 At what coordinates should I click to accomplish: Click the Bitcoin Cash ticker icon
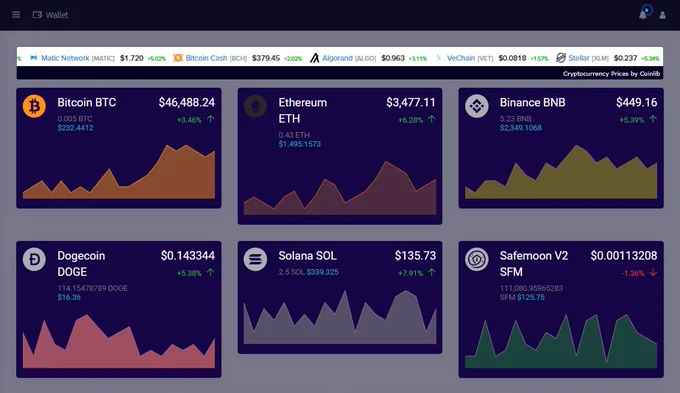[178, 58]
